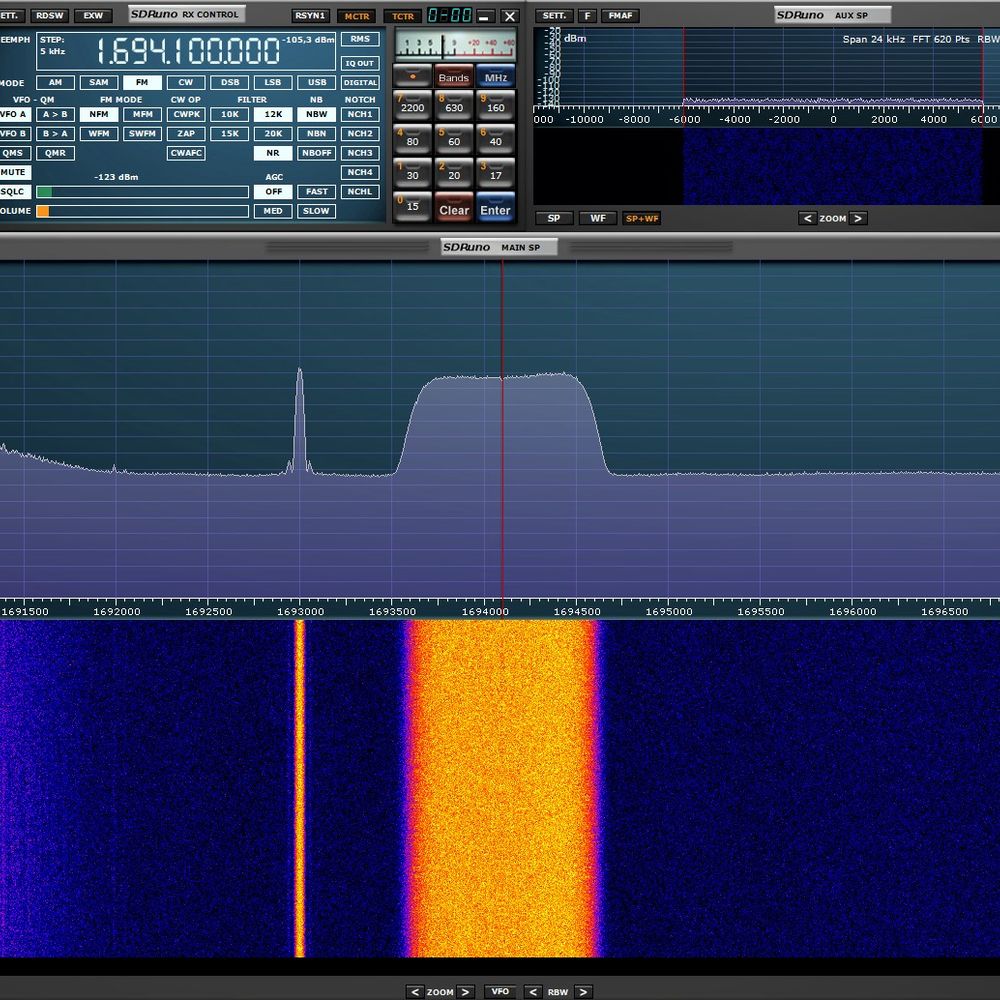This screenshot has height=1000, width=1000.
Task: Select LSB mode
Action: pos(273,82)
